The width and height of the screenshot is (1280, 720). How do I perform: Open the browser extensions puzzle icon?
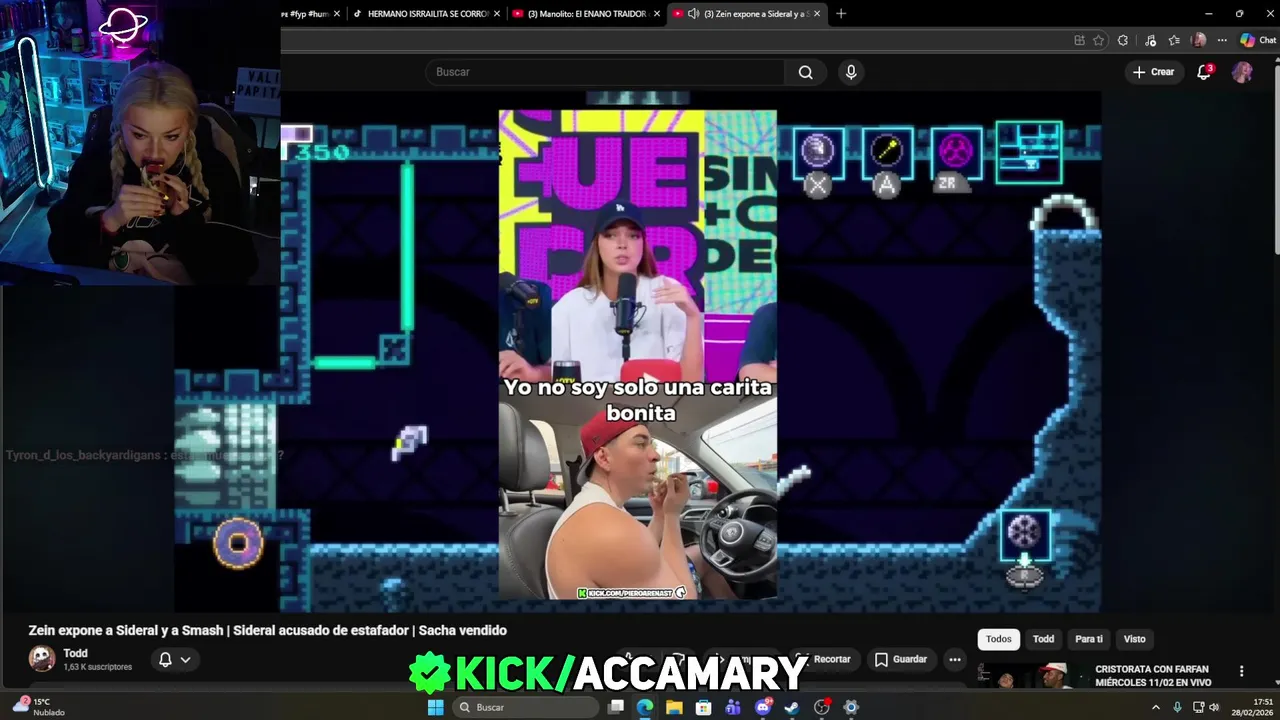[x=1123, y=40]
